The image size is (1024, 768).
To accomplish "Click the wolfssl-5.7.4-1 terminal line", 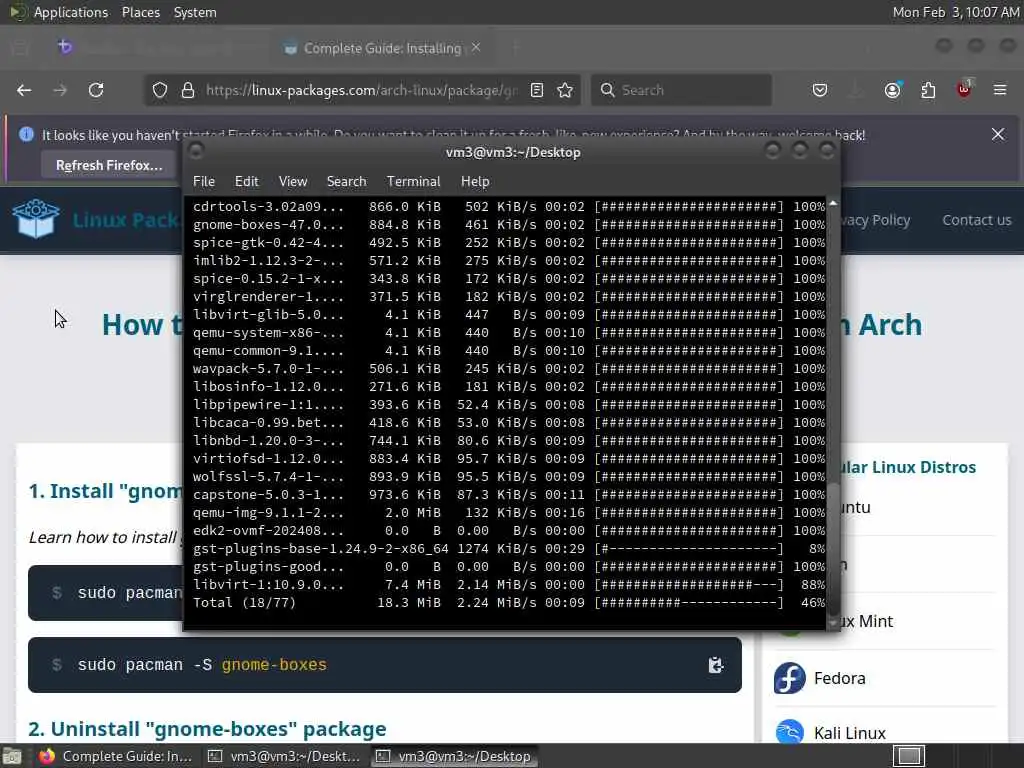I will (x=509, y=477).
